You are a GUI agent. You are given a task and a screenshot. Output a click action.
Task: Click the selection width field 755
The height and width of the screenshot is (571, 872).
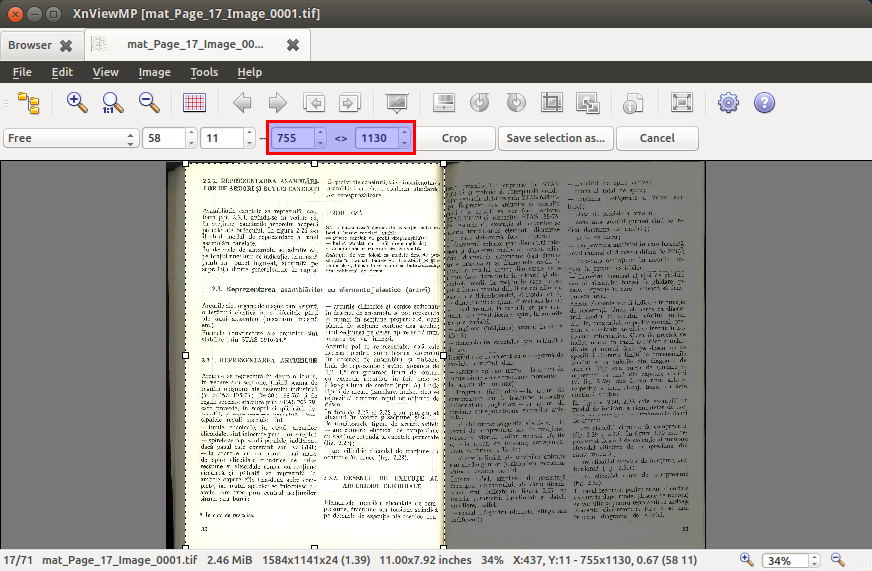[x=293, y=138]
